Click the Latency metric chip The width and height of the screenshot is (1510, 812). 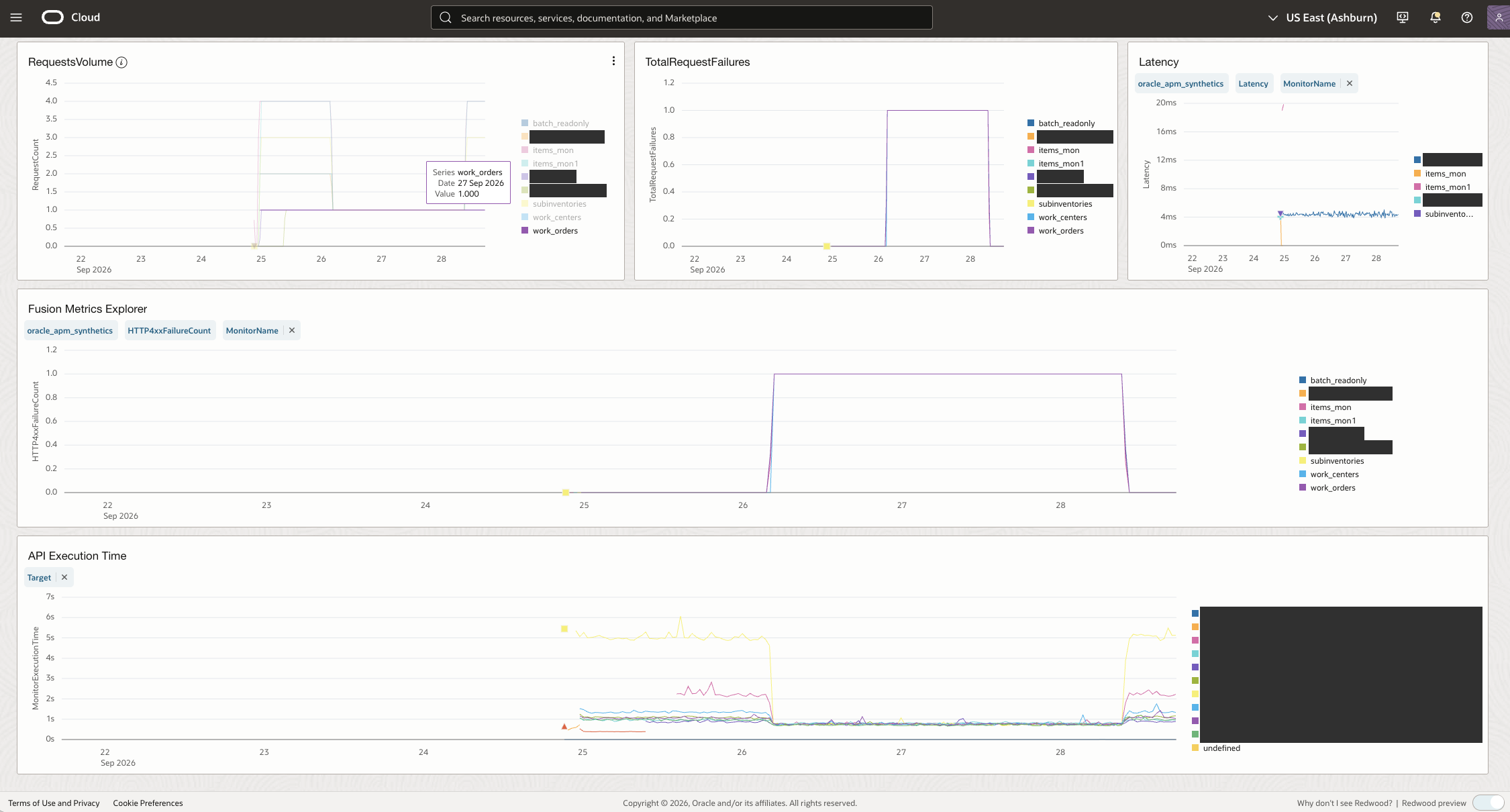(x=1253, y=83)
